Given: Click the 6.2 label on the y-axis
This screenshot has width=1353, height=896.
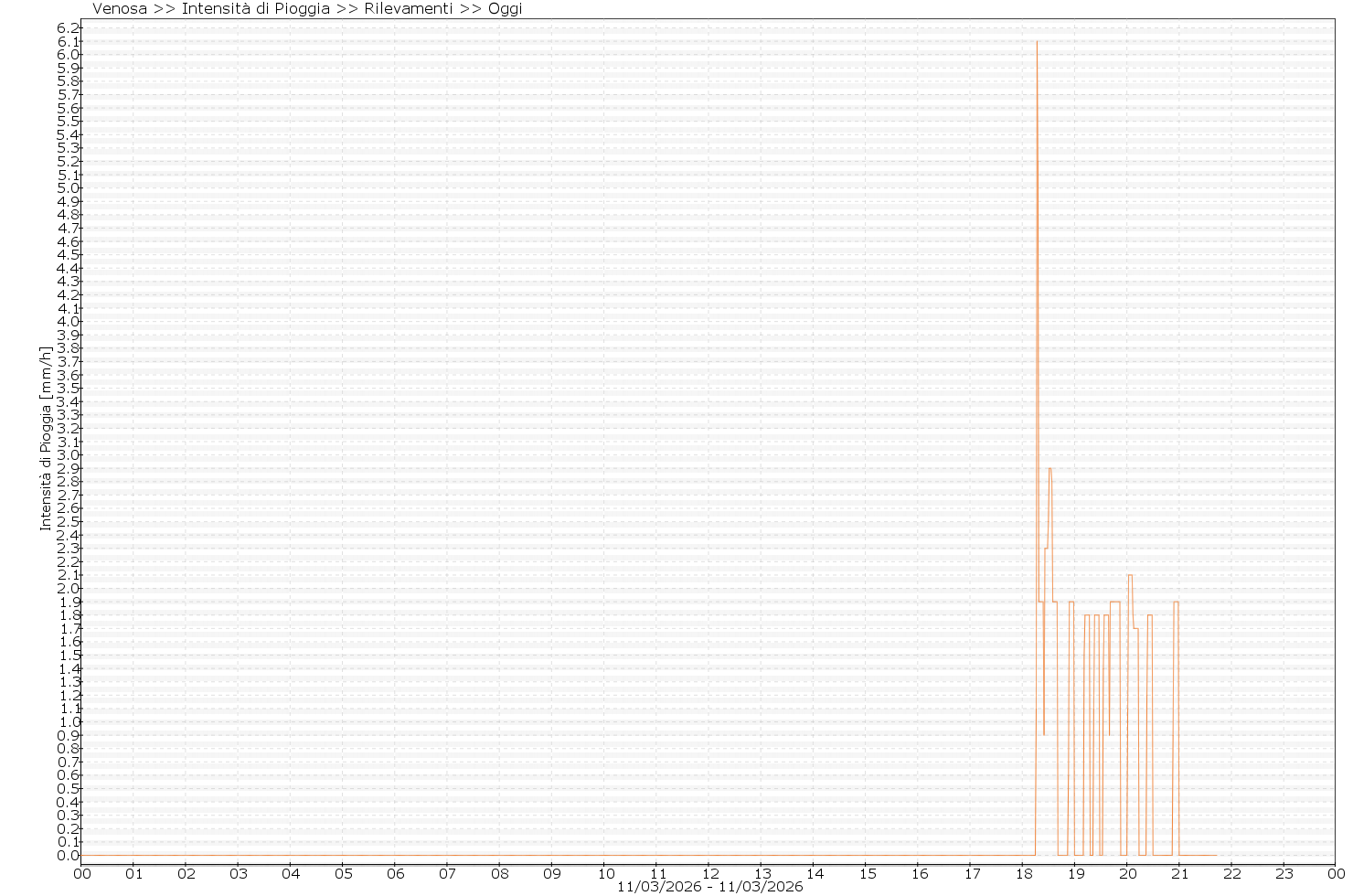Looking at the screenshot, I should [x=69, y=28].
